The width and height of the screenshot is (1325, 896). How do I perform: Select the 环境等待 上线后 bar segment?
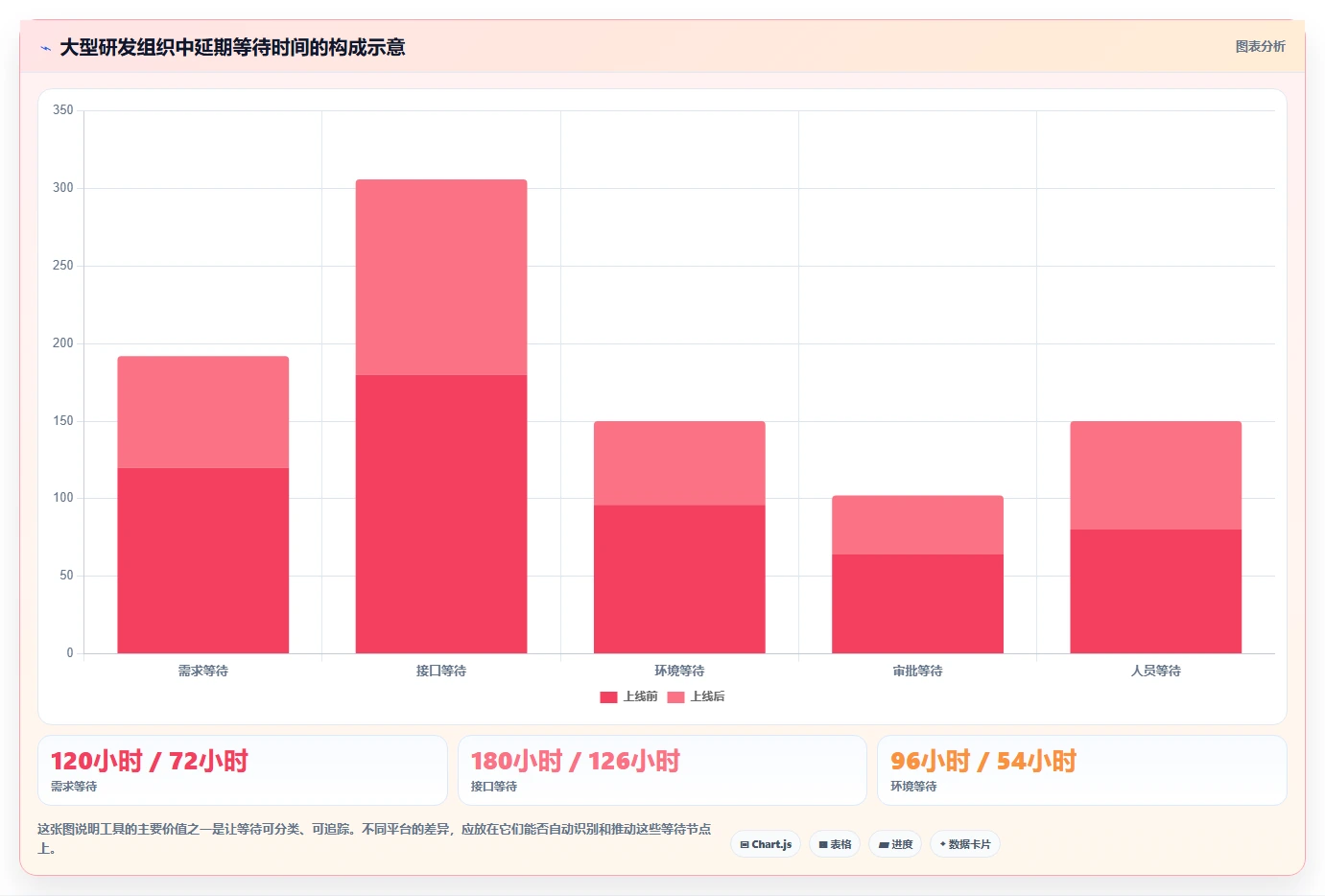tap(679, 463)
